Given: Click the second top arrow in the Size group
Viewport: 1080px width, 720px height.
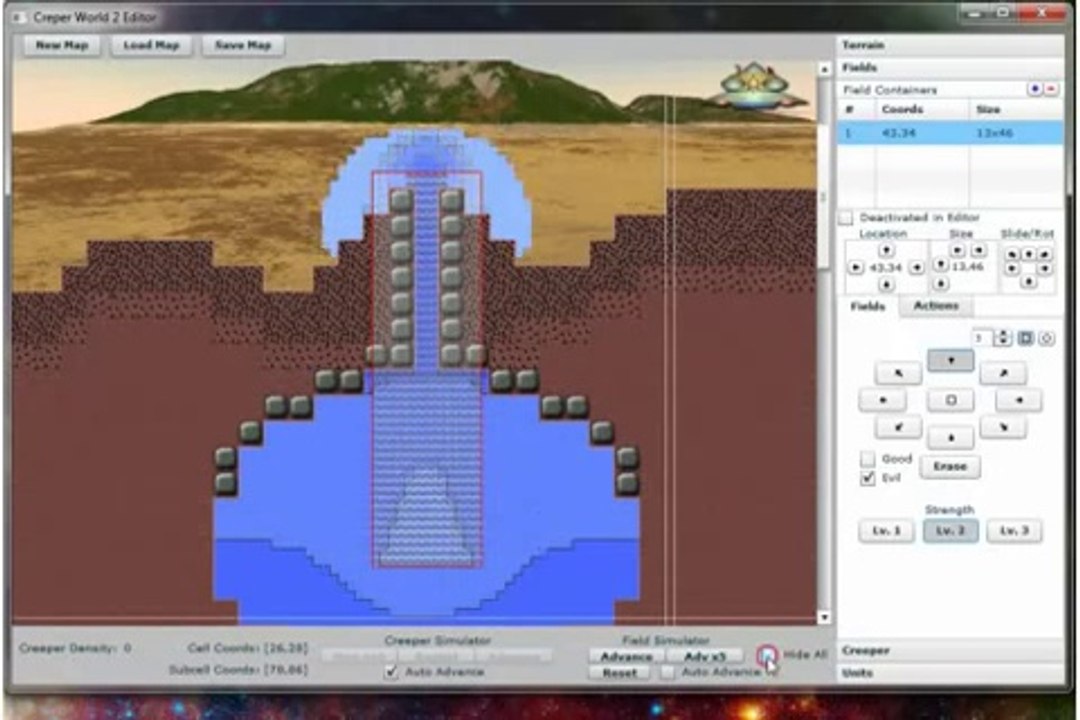Looking at the screenshot, I should pyautogui.click(x=978, y=250).
